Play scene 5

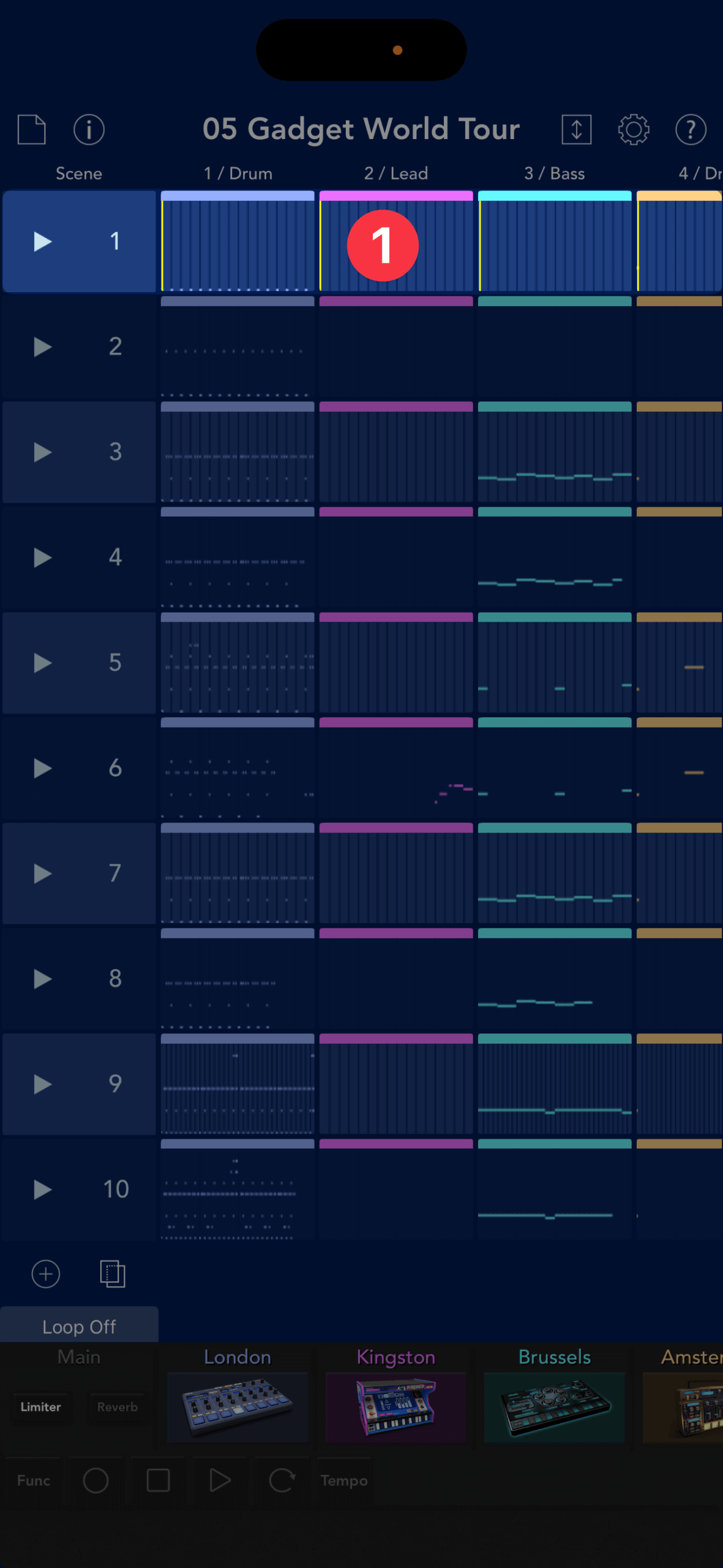click(x=42, y=663)
